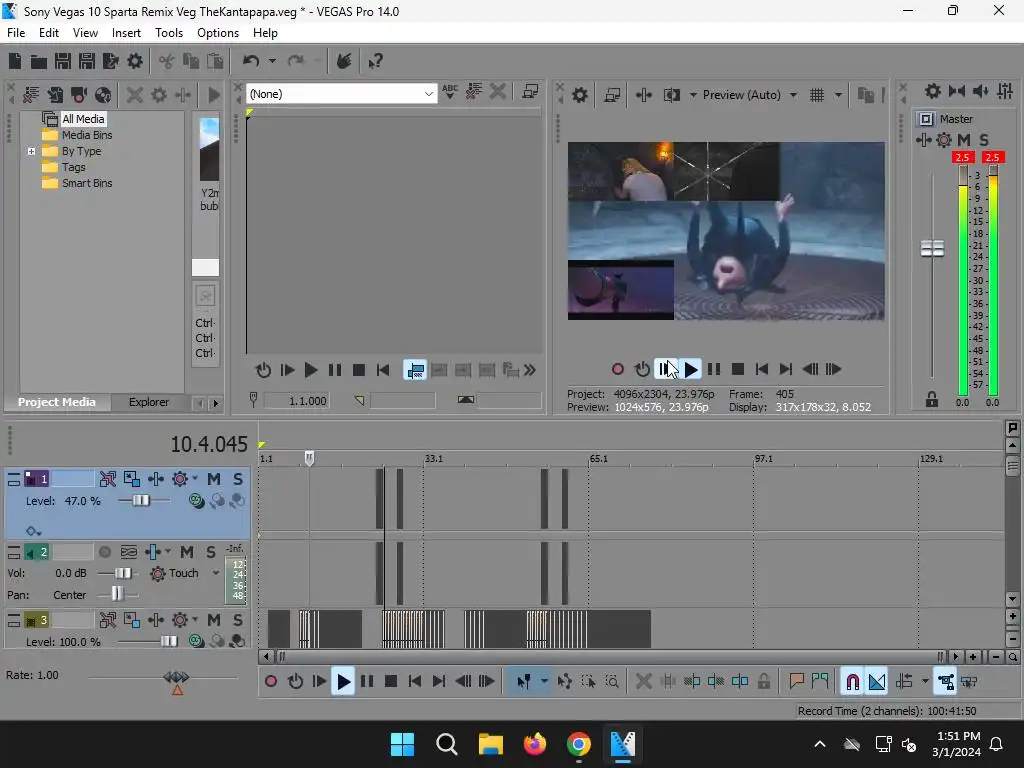The image size is (1024, 768).
Task: Open File Explorer from the taskbar
Action: click(490, 744)
